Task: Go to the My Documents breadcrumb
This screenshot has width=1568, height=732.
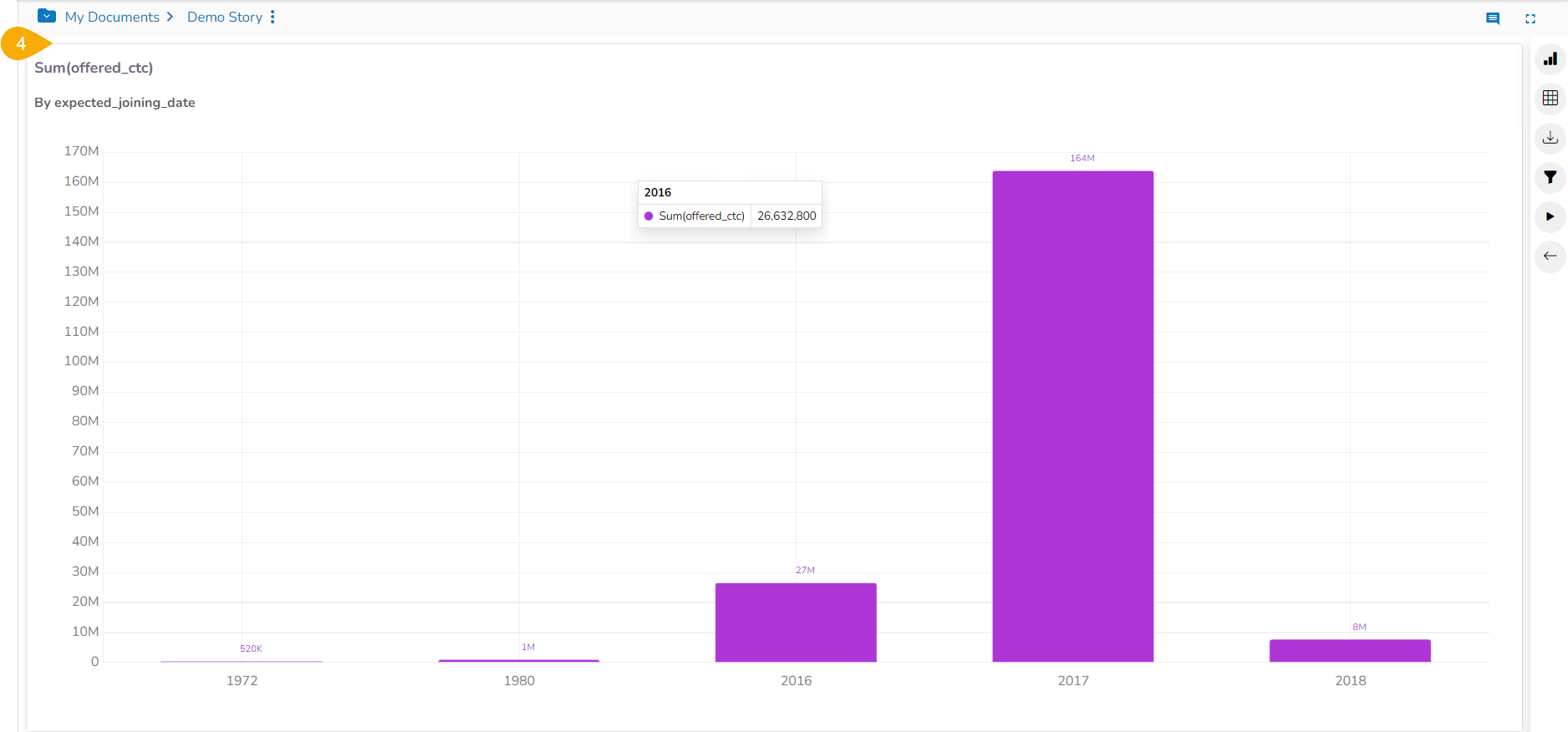Action: (112, 17)
